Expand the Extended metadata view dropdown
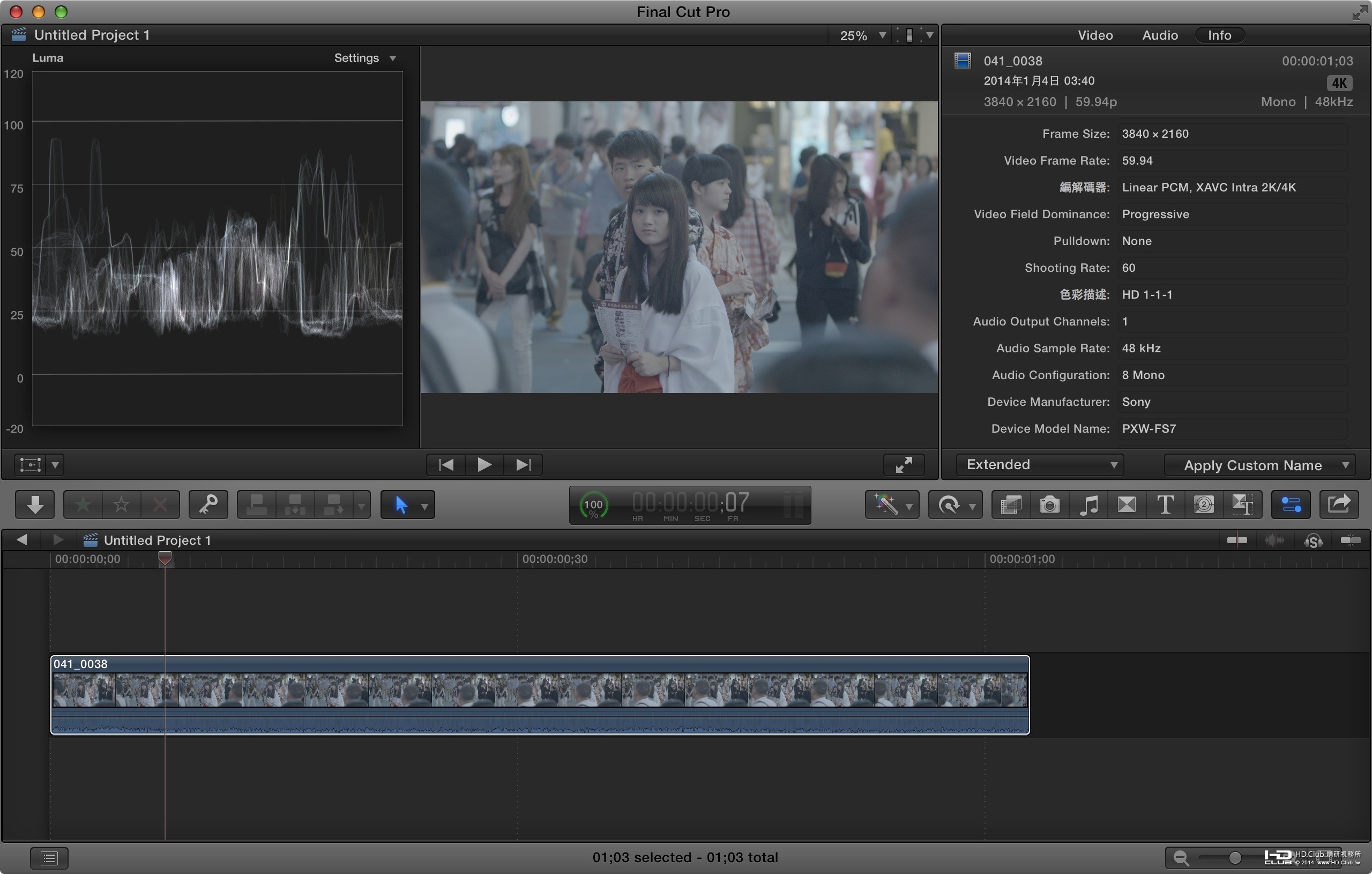The width and height of the screenshot is (1372, 874). (x=1040, y=465)
